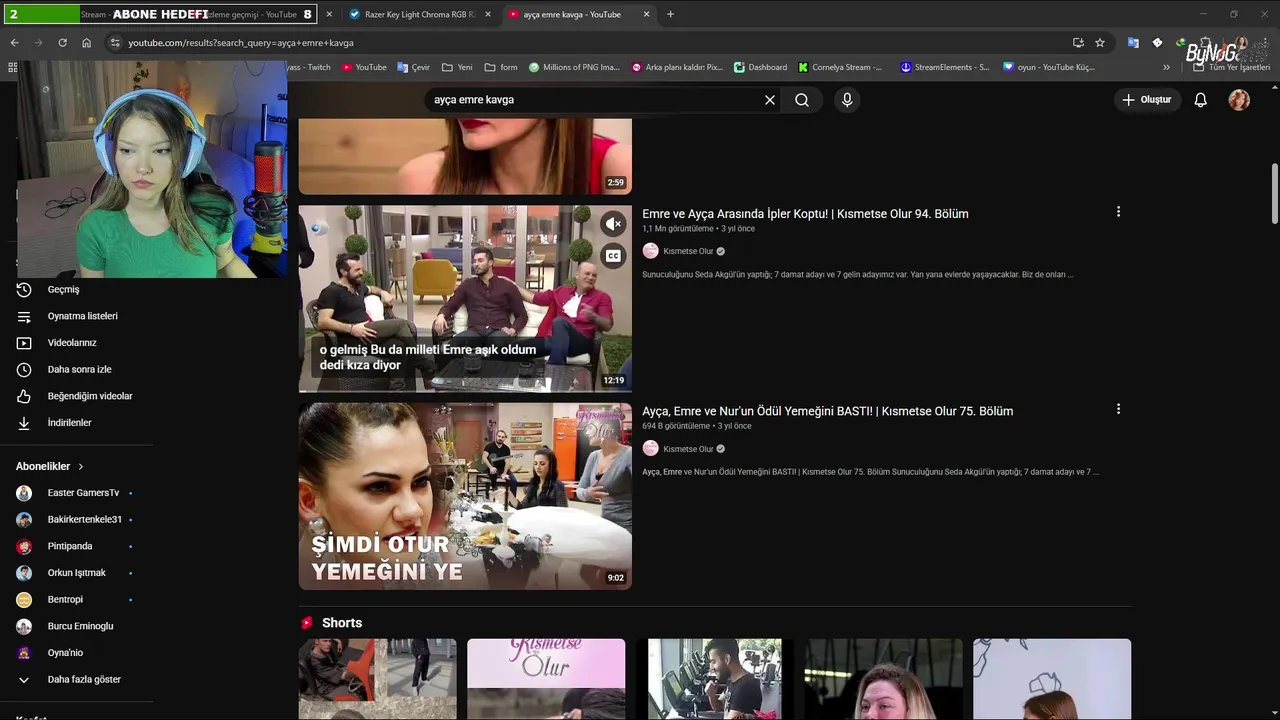Bookmark this page with the star
Screen dimensions: 1280x720
click(1100, 43)
